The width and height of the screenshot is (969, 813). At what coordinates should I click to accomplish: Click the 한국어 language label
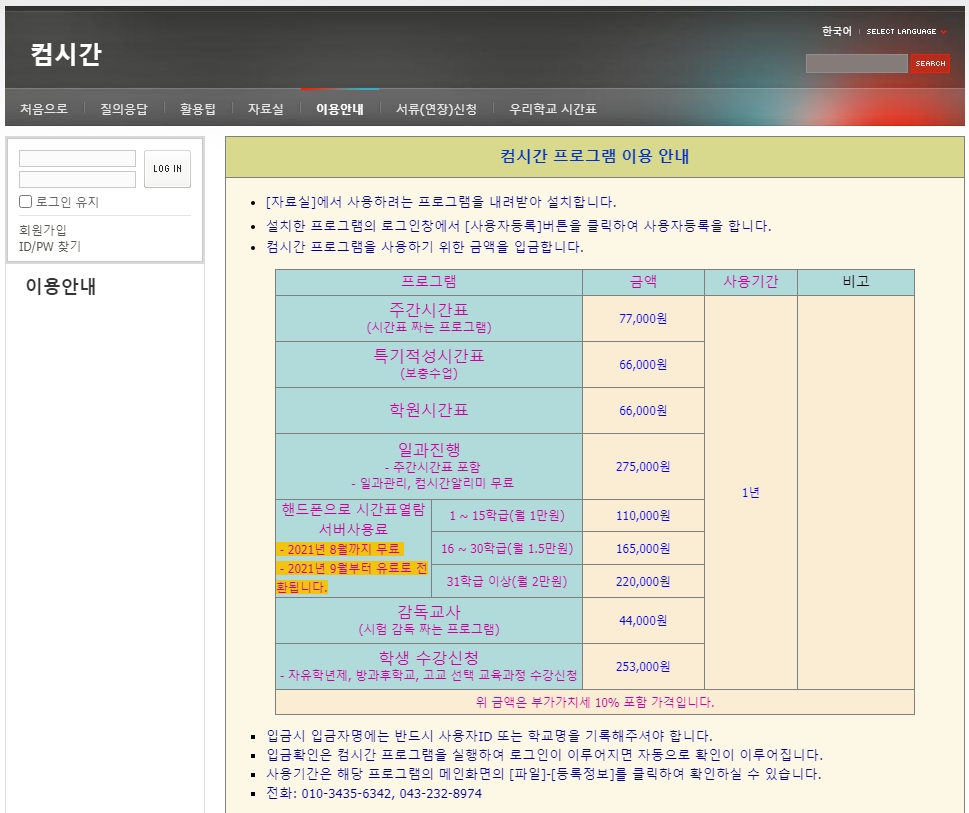point(836,31)
